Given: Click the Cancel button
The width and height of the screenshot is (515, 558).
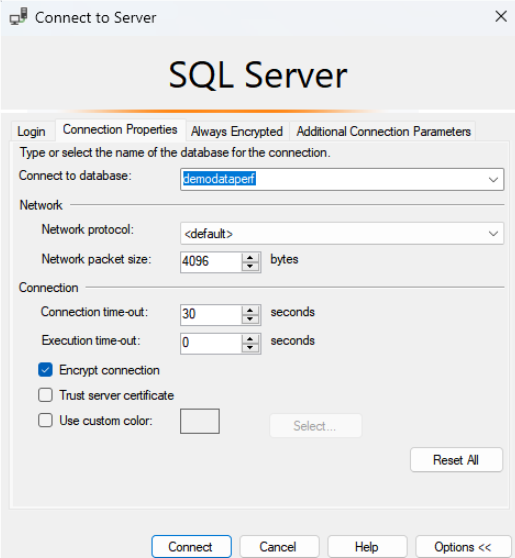Looking at the screenshot, I should pyautogui.click(x=279, y=547).
